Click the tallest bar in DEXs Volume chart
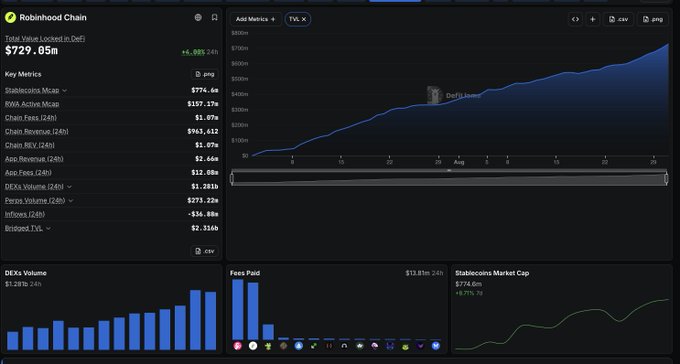 pyautogui.click(x=195, y=320)
